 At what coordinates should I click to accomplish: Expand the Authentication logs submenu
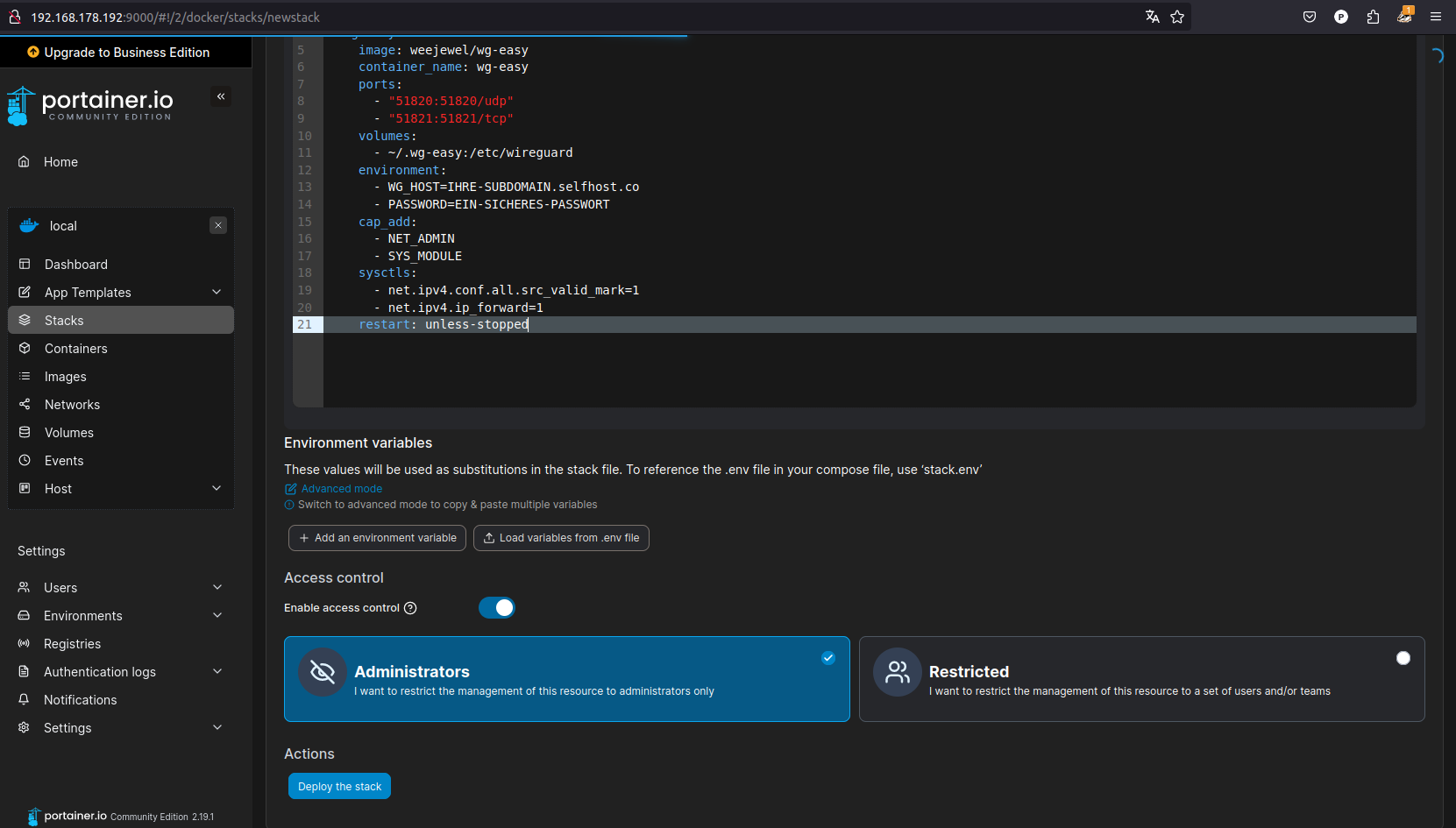tap(217, 672)
